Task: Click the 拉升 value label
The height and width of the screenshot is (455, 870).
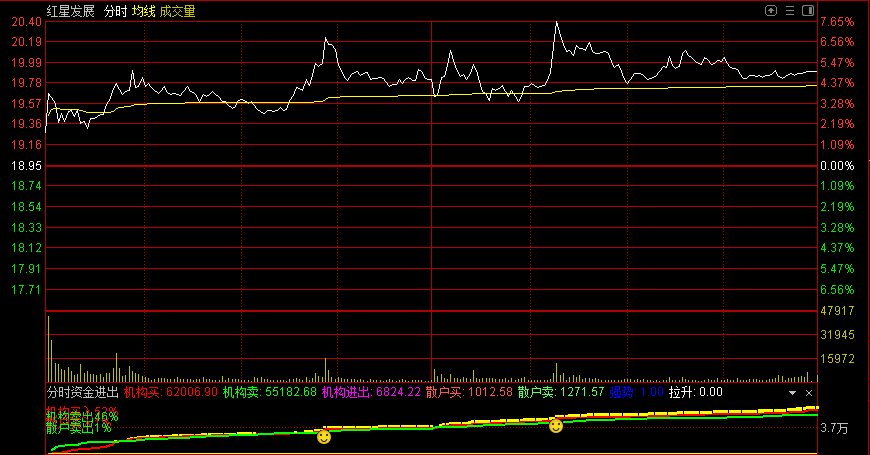Action: pos(695,393)
